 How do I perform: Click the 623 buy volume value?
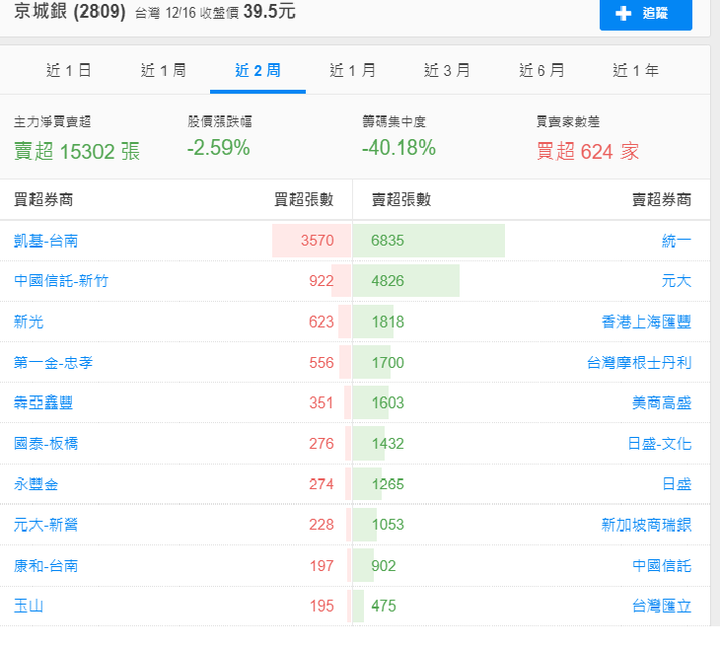tap(321, 321)
